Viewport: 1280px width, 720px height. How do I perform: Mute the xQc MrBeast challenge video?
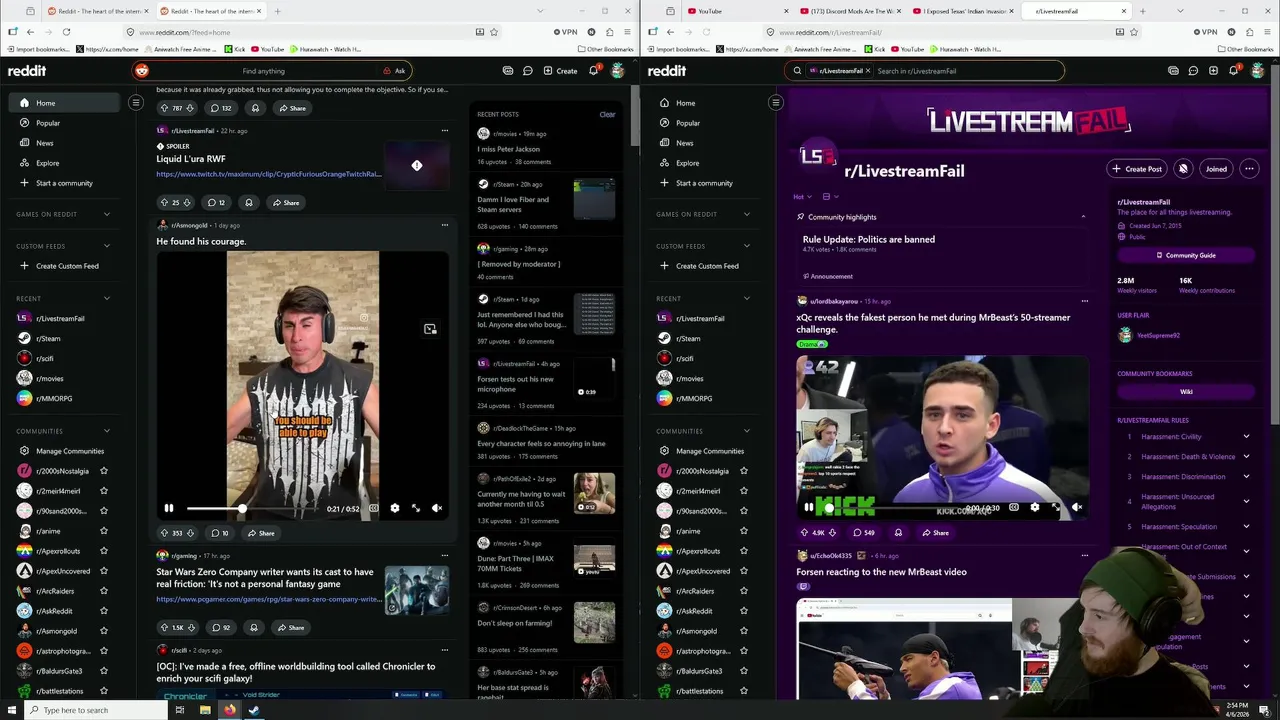pyautogui.click(x=1077, y=507)
